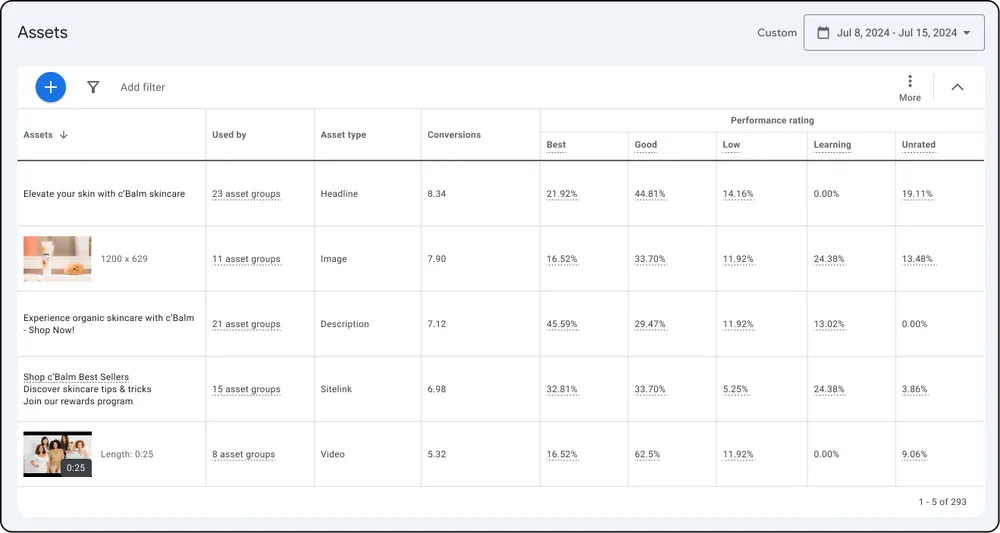Open the More three-dot menu
This screenshot has height=533, width=1000.
point(909,87)
